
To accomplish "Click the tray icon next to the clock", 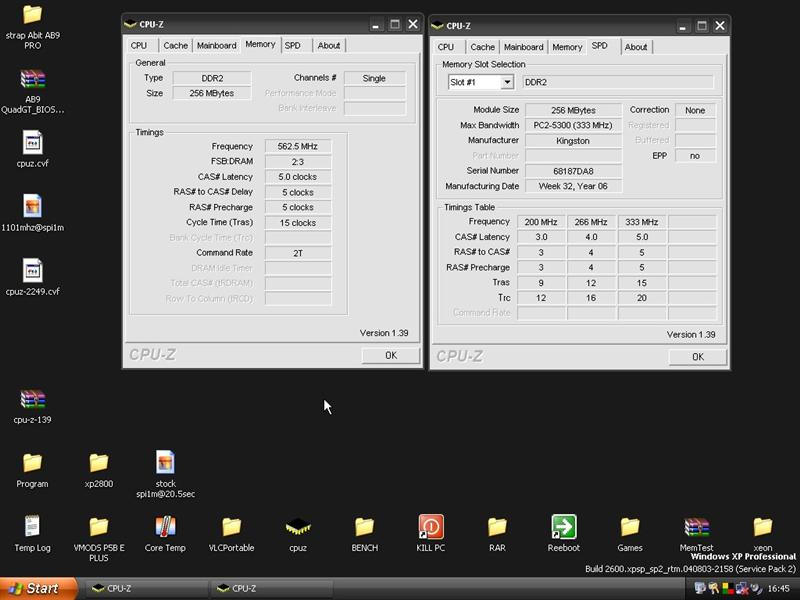I will click(x=756, y=589).
